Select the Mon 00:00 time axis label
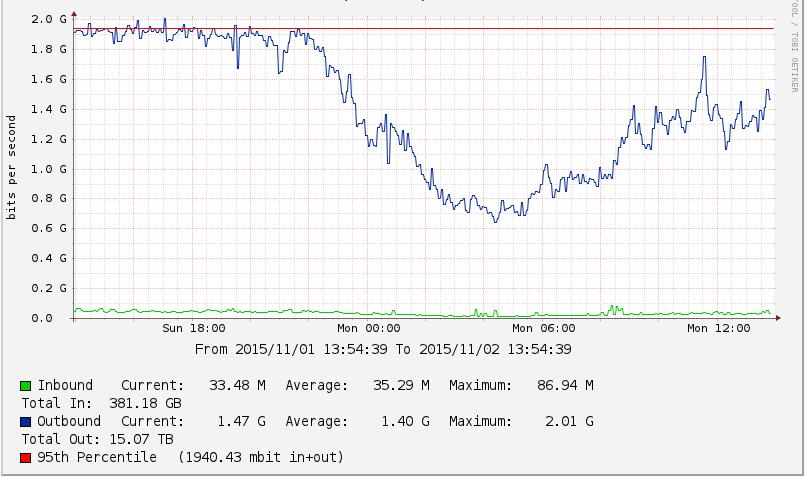 coord(369,328)
